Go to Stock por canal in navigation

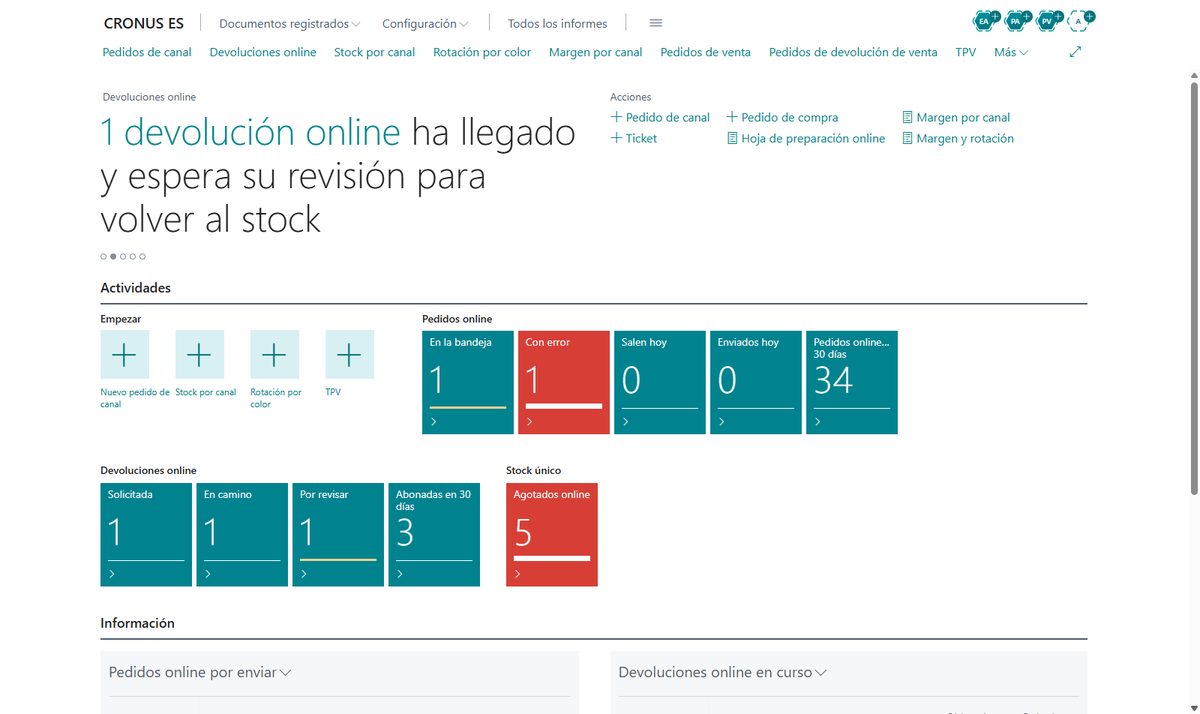click(x=374, y=52)
